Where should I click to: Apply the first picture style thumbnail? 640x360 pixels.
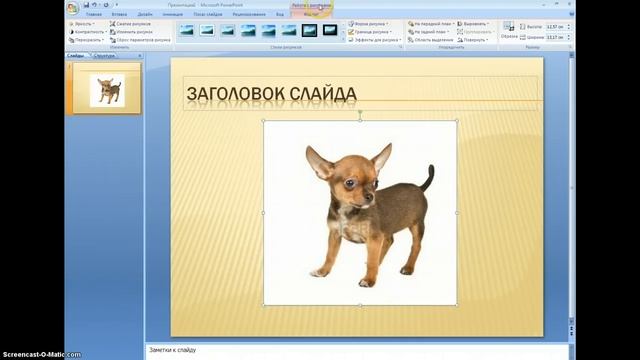point(187,30)
